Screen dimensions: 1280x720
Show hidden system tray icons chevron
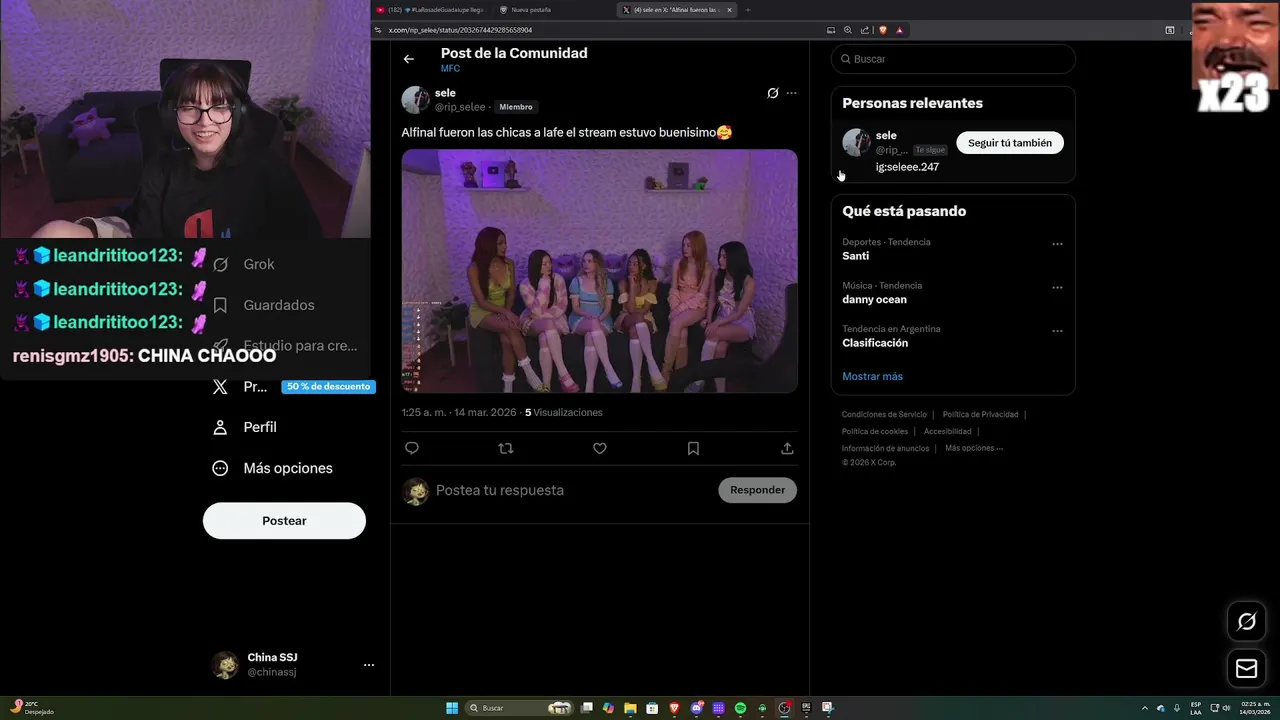point(1145,708)
